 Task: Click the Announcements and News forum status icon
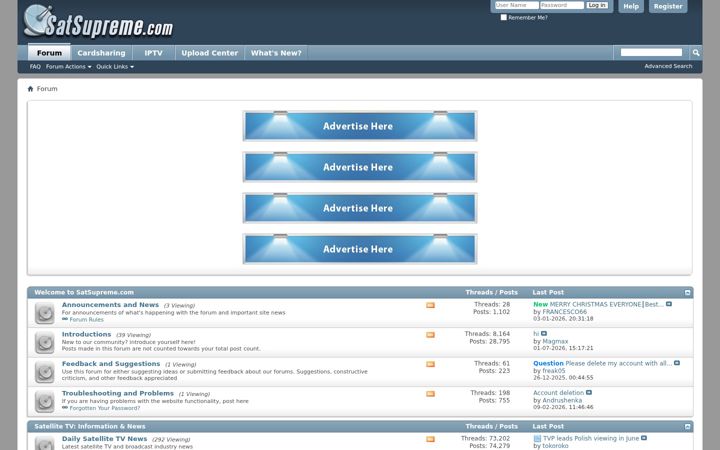point(45,313)
